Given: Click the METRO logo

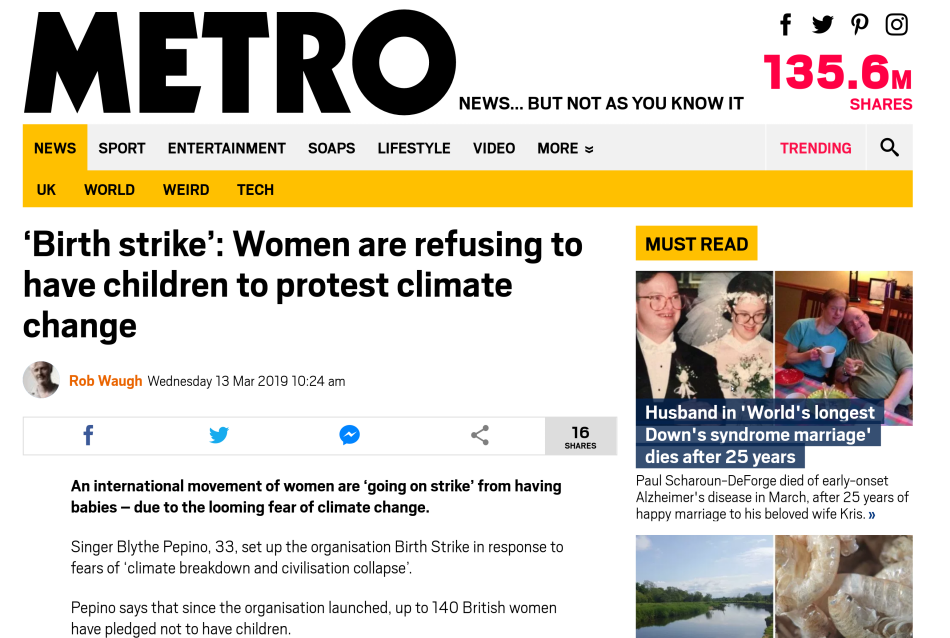Looking at the screenshot, I should pos(240,62).
